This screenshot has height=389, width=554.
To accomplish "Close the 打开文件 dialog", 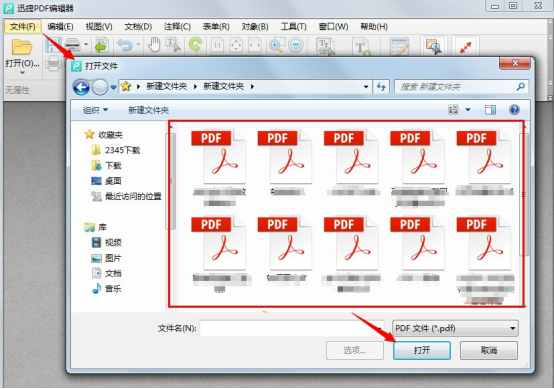I will (515, 63).
